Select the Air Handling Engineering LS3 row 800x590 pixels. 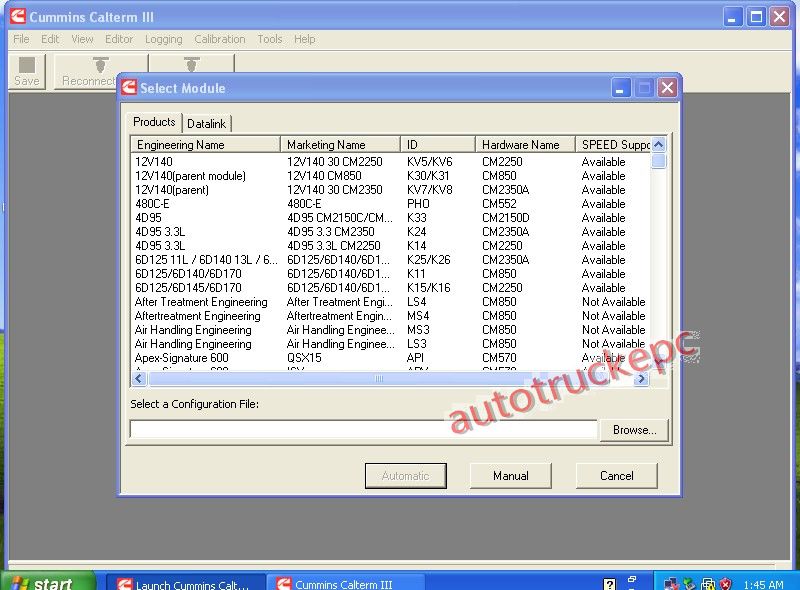(390, 344)
